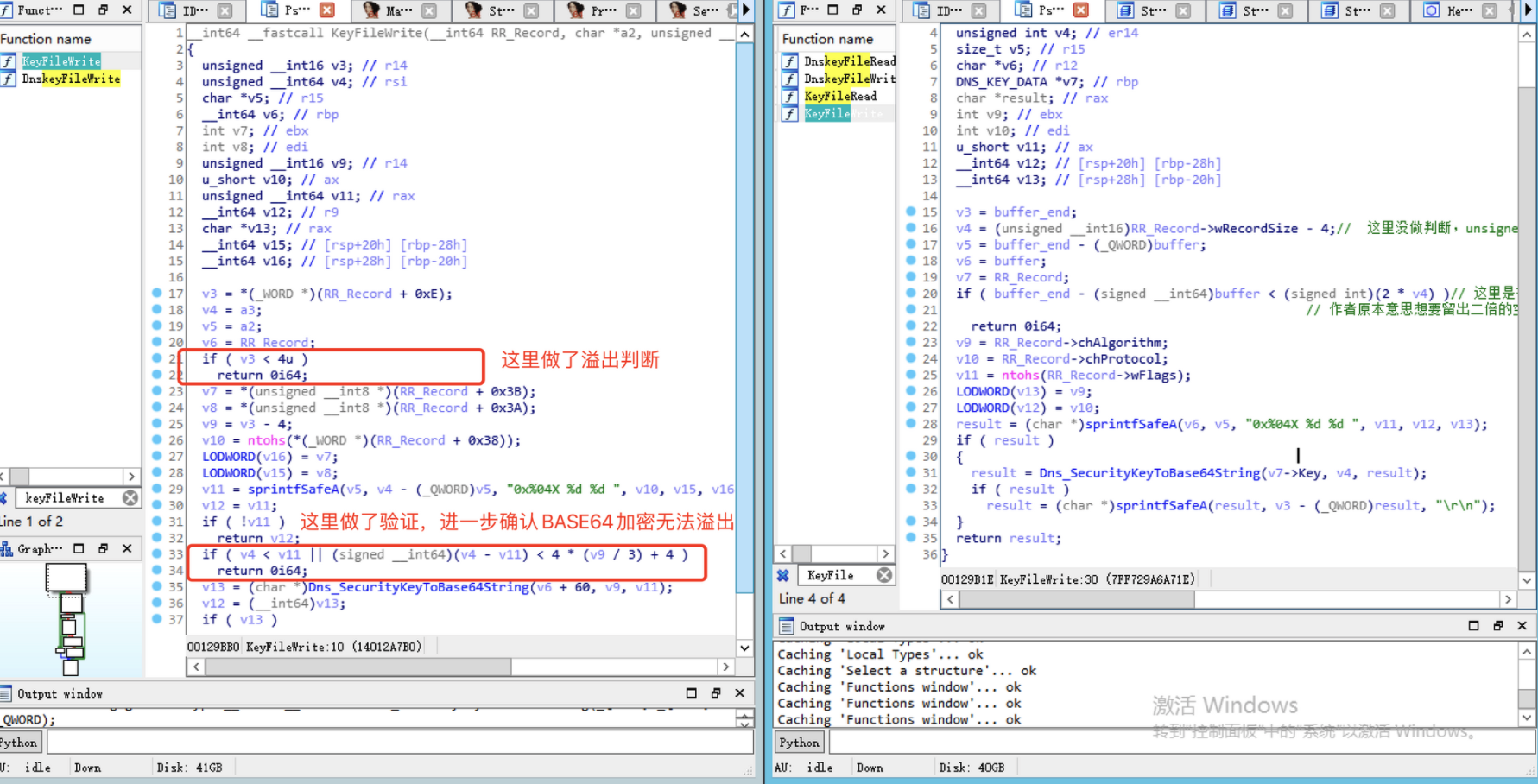Image resolution: width=1538 pixels, height=784 pixels.
Task: Toggle breakpoint dot on line 28 in right pseudocode
Action: [x=910, y=423]
